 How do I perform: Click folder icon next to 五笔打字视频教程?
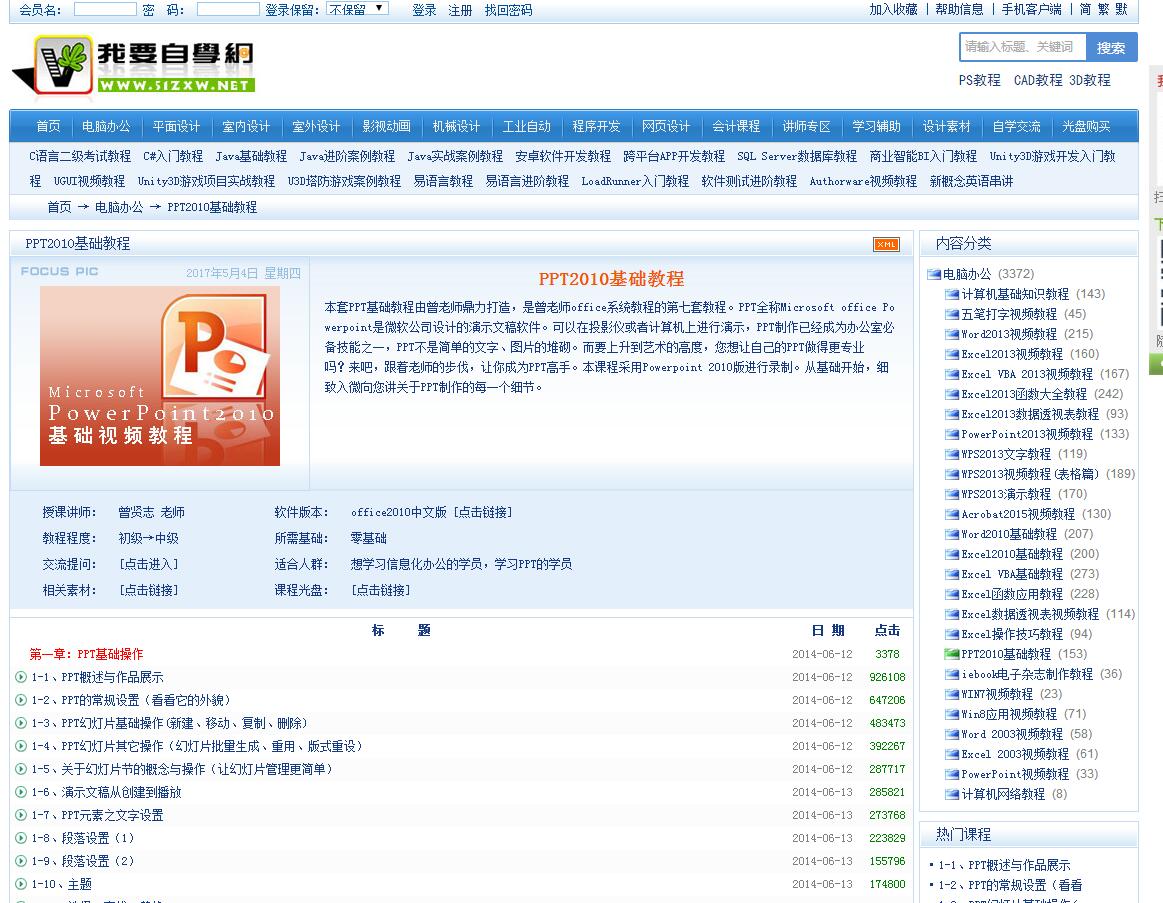pyautogui.click(x=952, y=315)
